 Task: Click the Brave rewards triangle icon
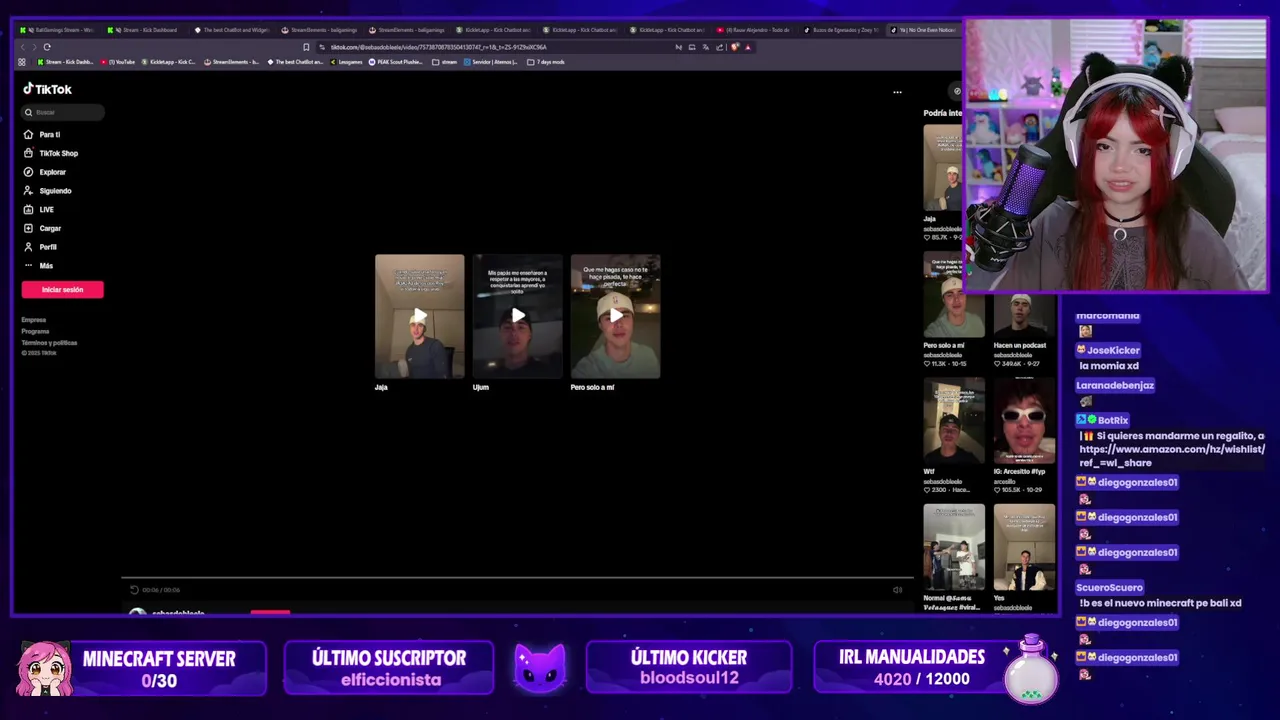click(x=748, y=47)
